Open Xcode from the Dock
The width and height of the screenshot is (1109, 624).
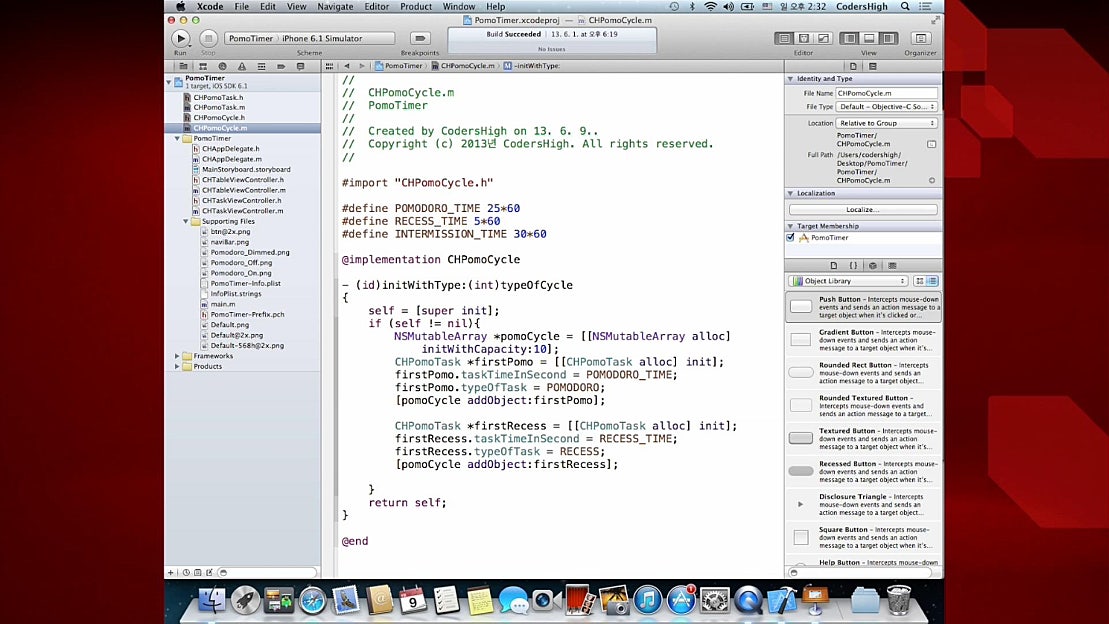(779, 600)
